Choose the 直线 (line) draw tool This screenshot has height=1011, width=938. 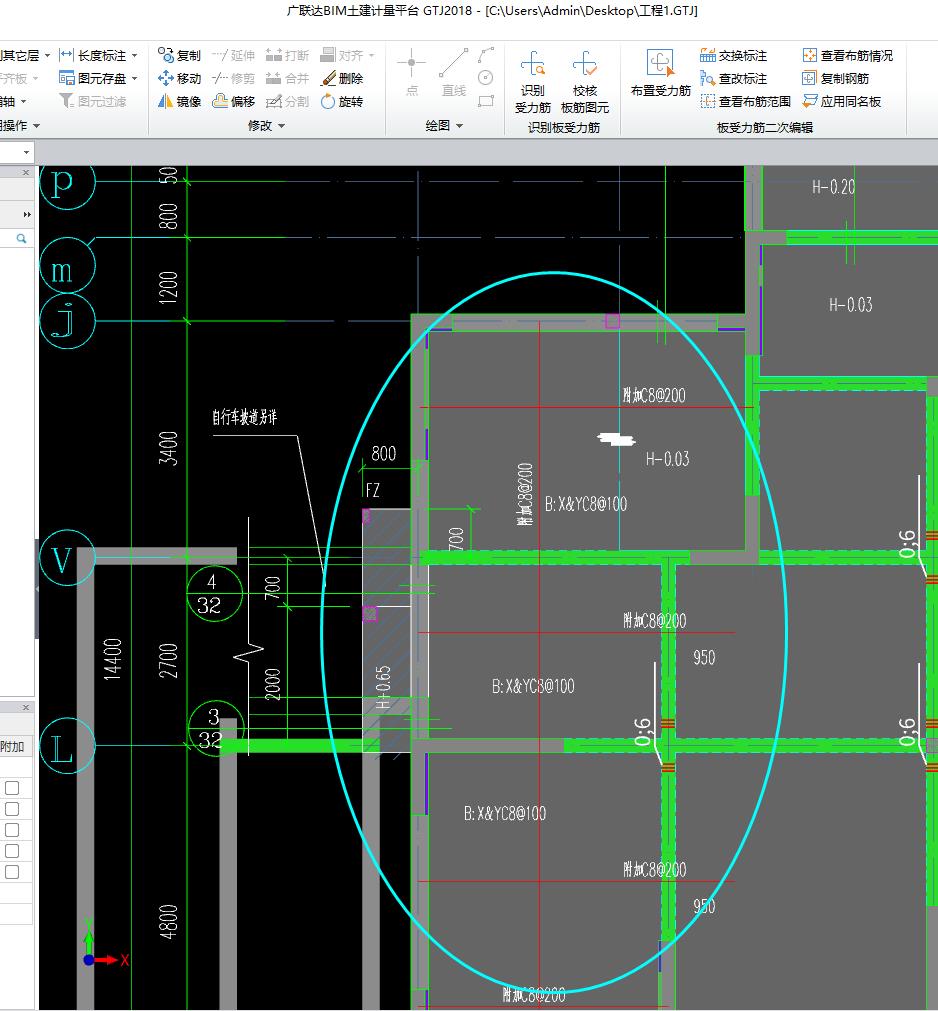[453, 72]
